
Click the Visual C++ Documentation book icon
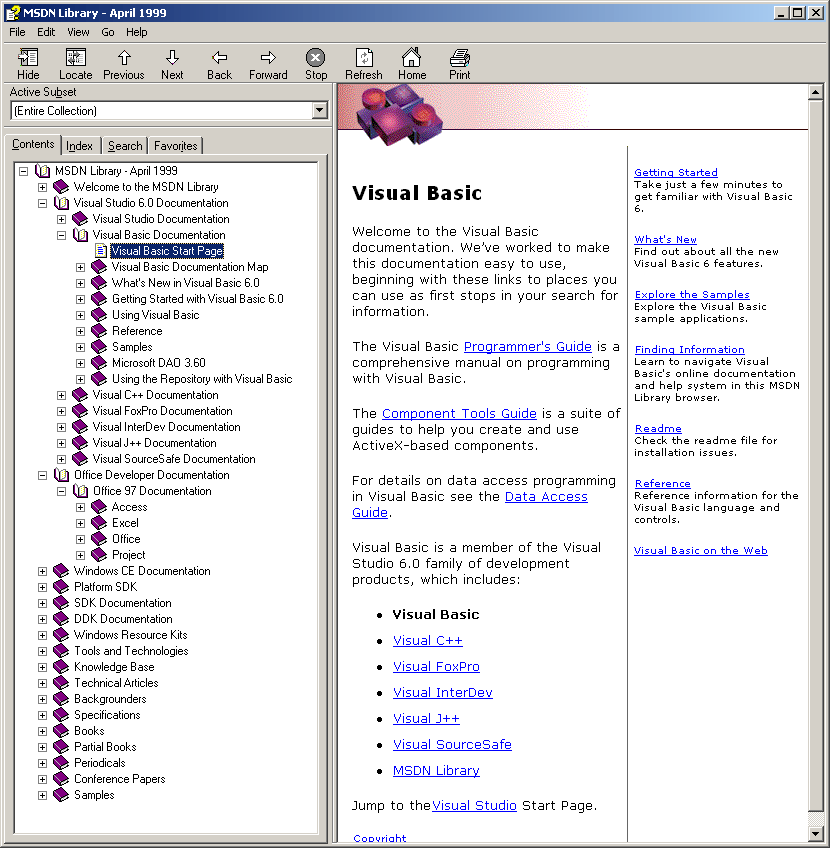80,395
